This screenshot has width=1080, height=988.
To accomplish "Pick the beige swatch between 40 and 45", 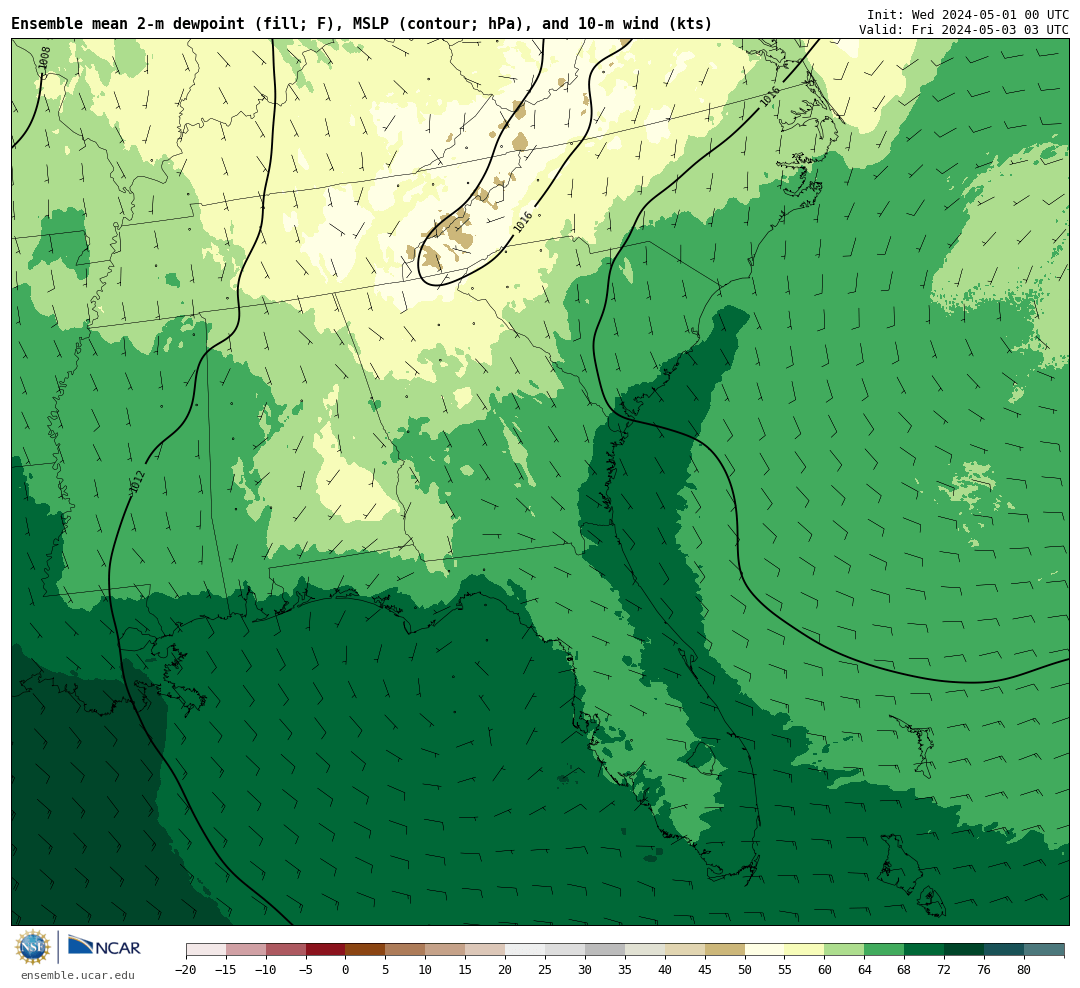I will 685,950.
